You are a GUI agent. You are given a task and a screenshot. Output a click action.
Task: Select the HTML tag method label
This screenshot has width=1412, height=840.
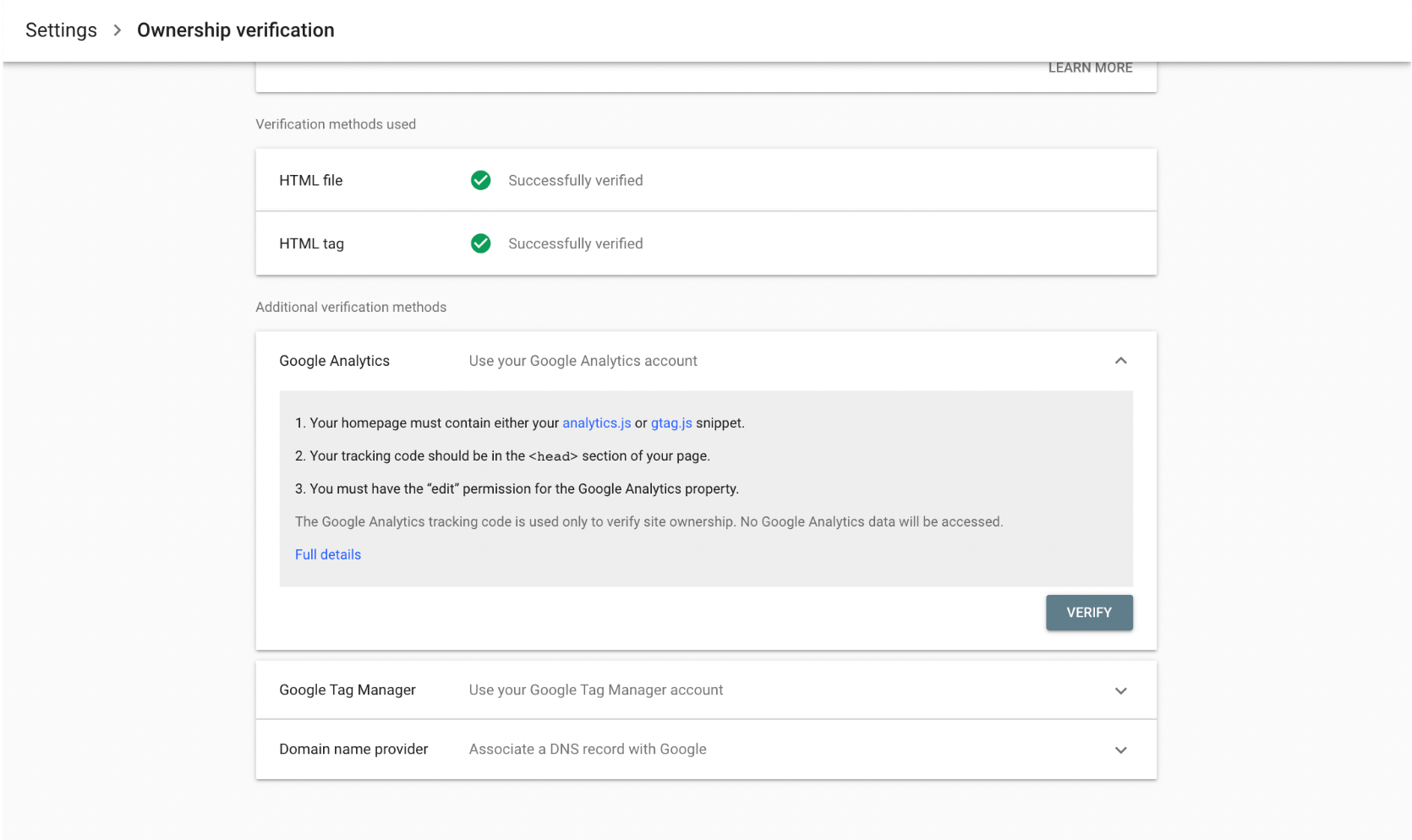[311, 243]
